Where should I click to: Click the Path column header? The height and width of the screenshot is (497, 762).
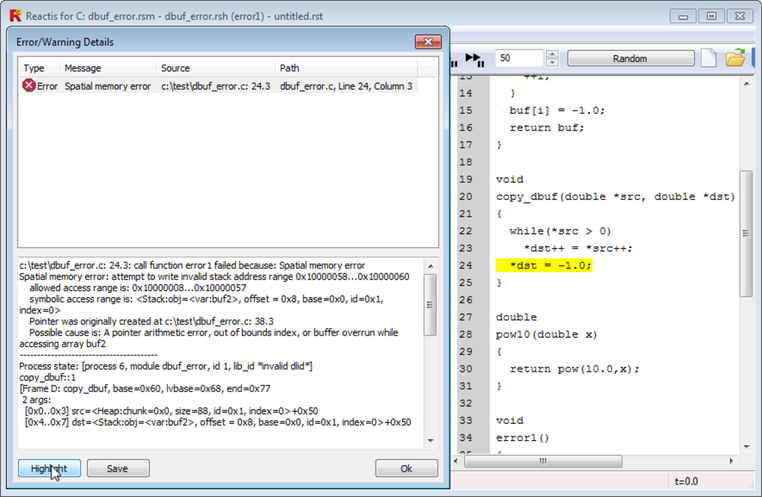coord(354,68)
